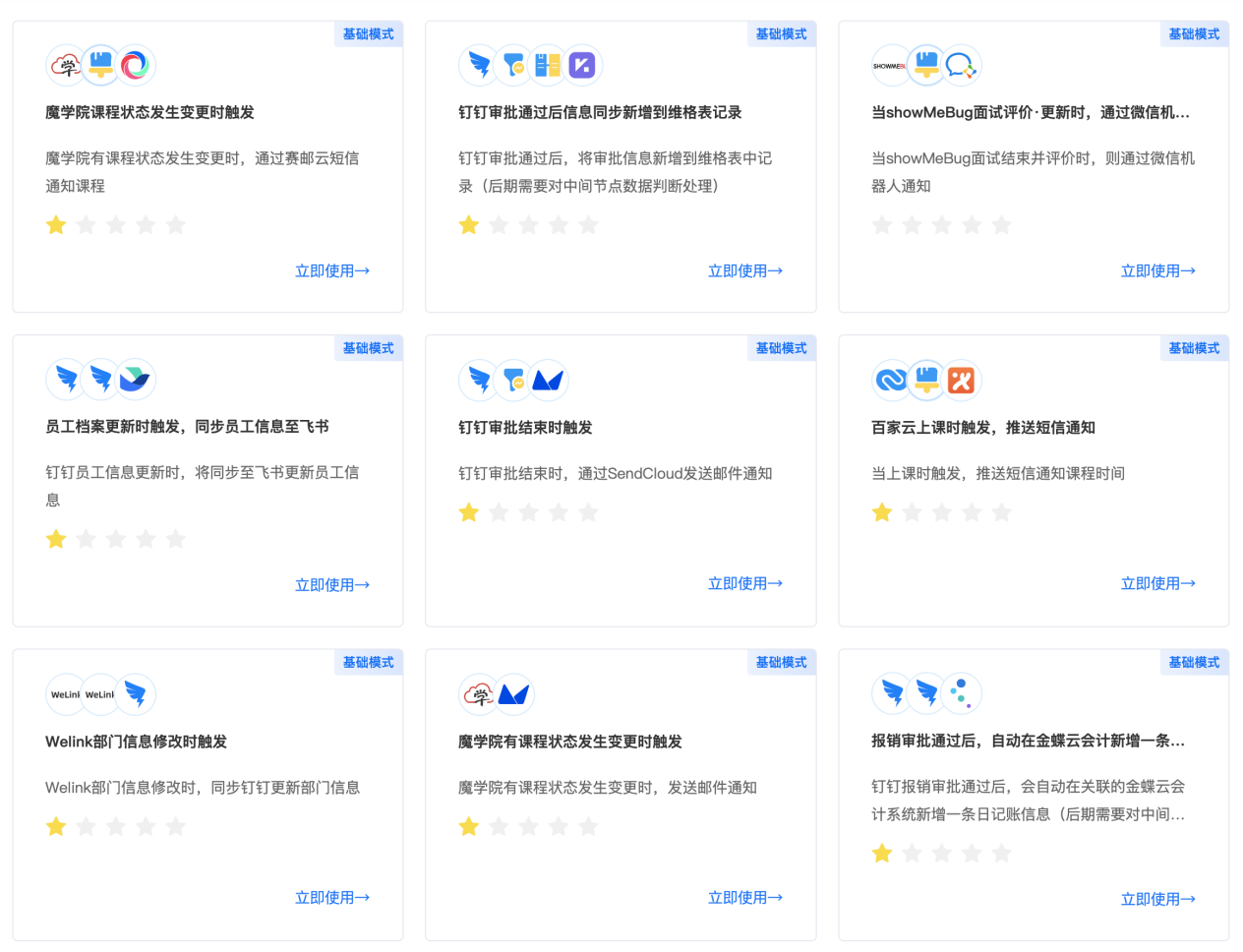Open the title 钉钉审批通过后信息同步新增到维格表记录
This screenshot has height=952, width=1243.
click(x=600, y=112)
